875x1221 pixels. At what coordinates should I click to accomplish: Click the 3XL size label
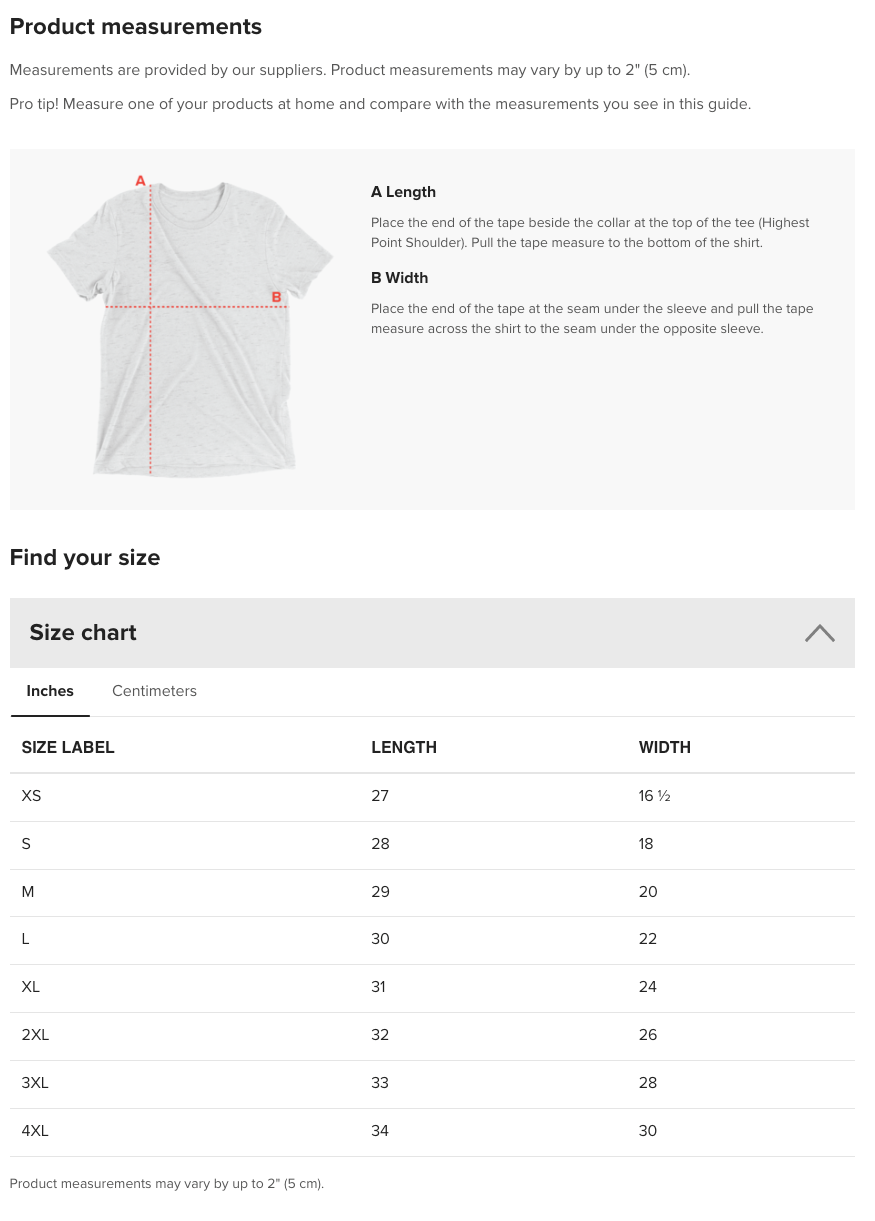pos(35,1083)
